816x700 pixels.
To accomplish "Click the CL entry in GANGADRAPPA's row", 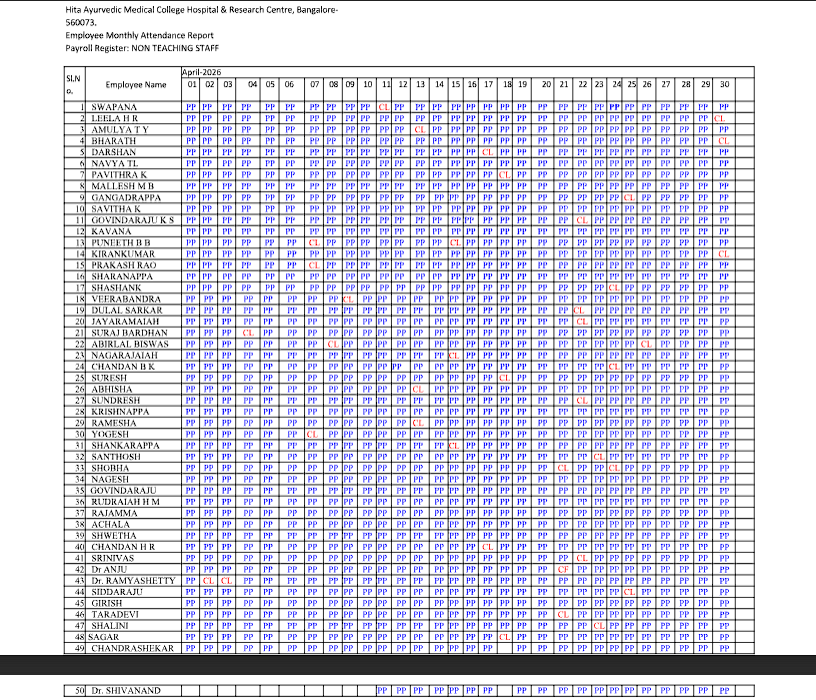I will 629,197.
